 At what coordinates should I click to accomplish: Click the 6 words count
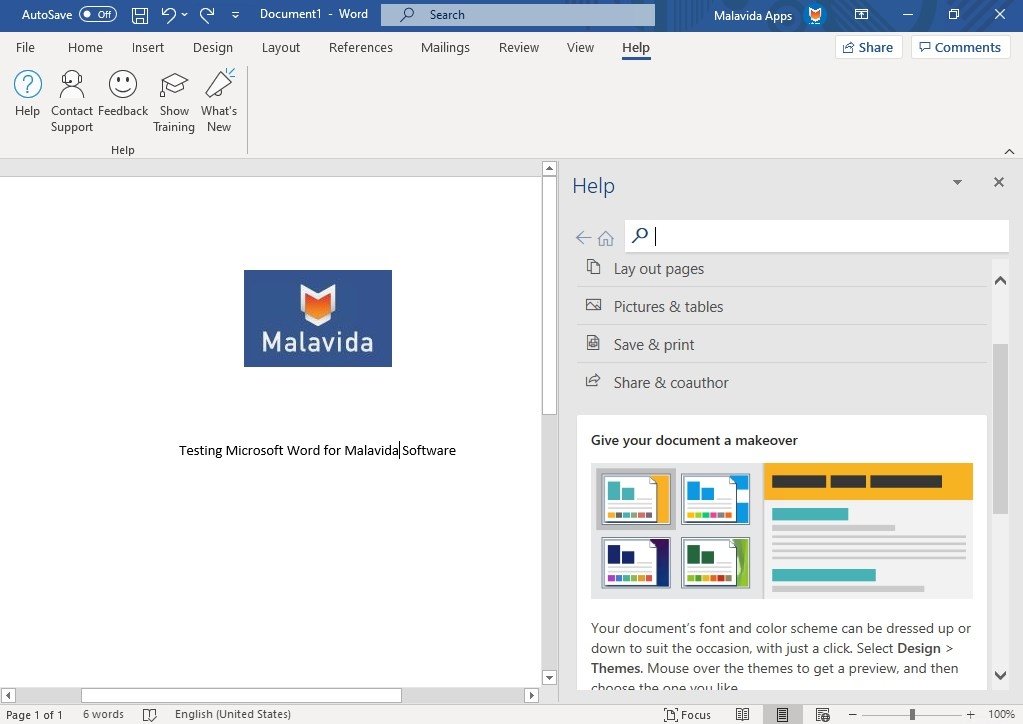point(103,715)
